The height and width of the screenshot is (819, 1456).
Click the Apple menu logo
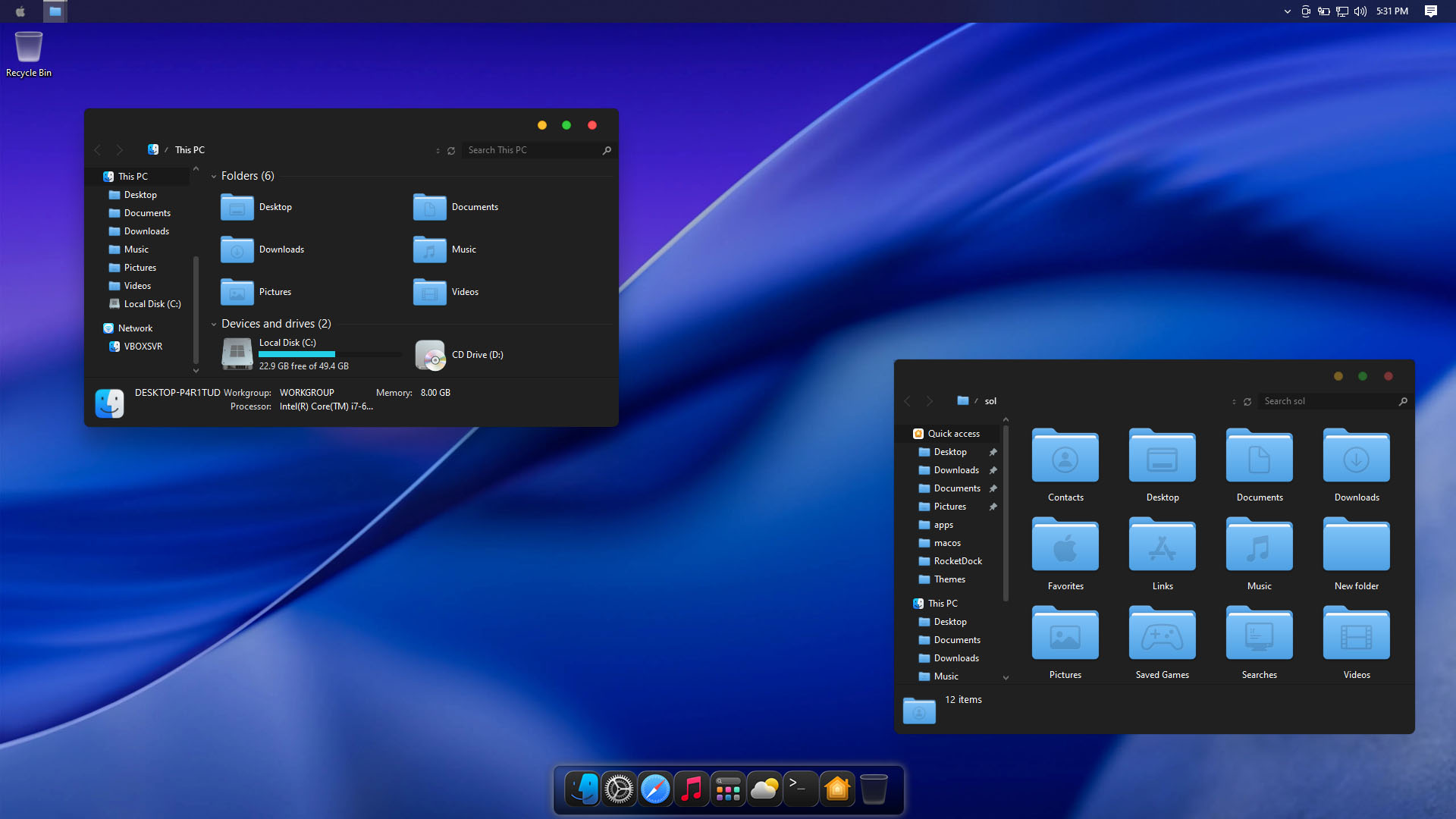coord(20,11)
